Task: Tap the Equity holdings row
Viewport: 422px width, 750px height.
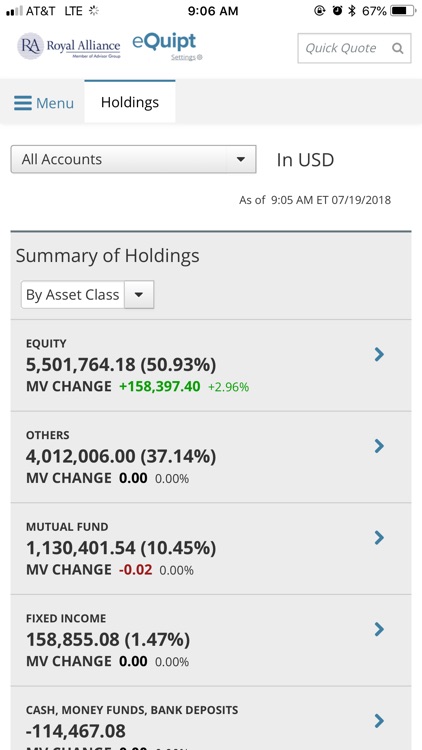Action: [x=211, y=365]
